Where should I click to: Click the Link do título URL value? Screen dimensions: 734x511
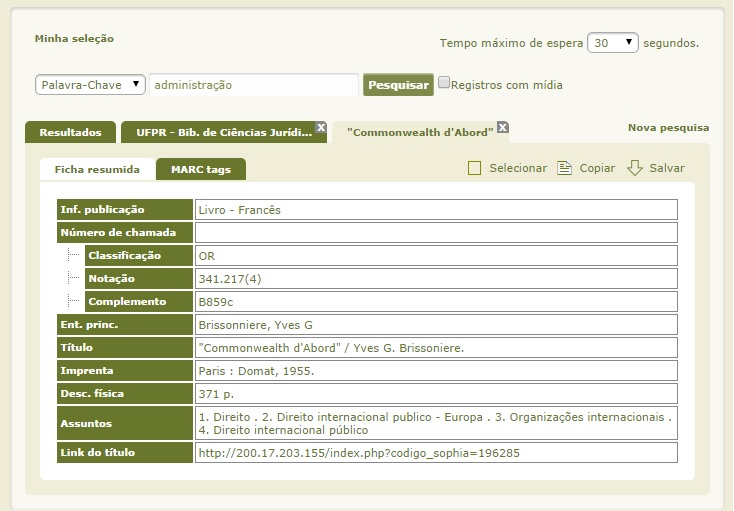(x=359, y=453)
